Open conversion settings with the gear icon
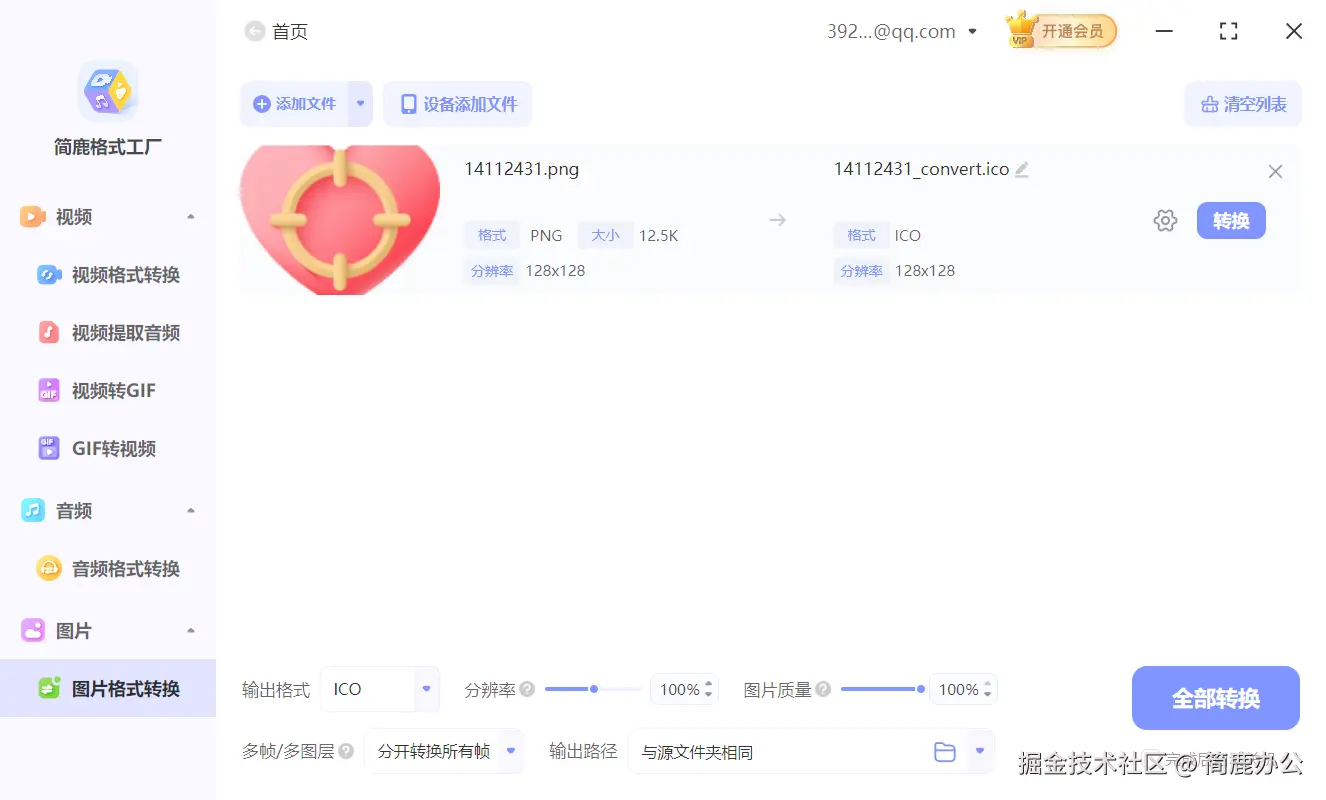 (x=1165, y=220)
